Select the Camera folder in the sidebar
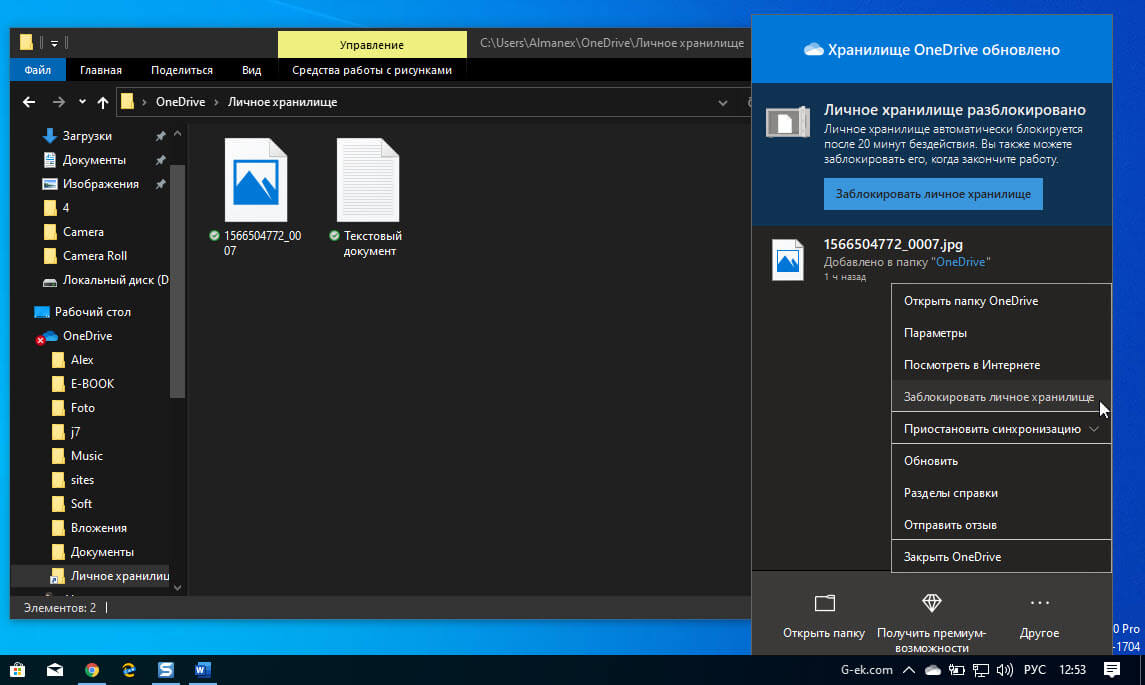The image size is (1145, 685). (x=83, y=232)
